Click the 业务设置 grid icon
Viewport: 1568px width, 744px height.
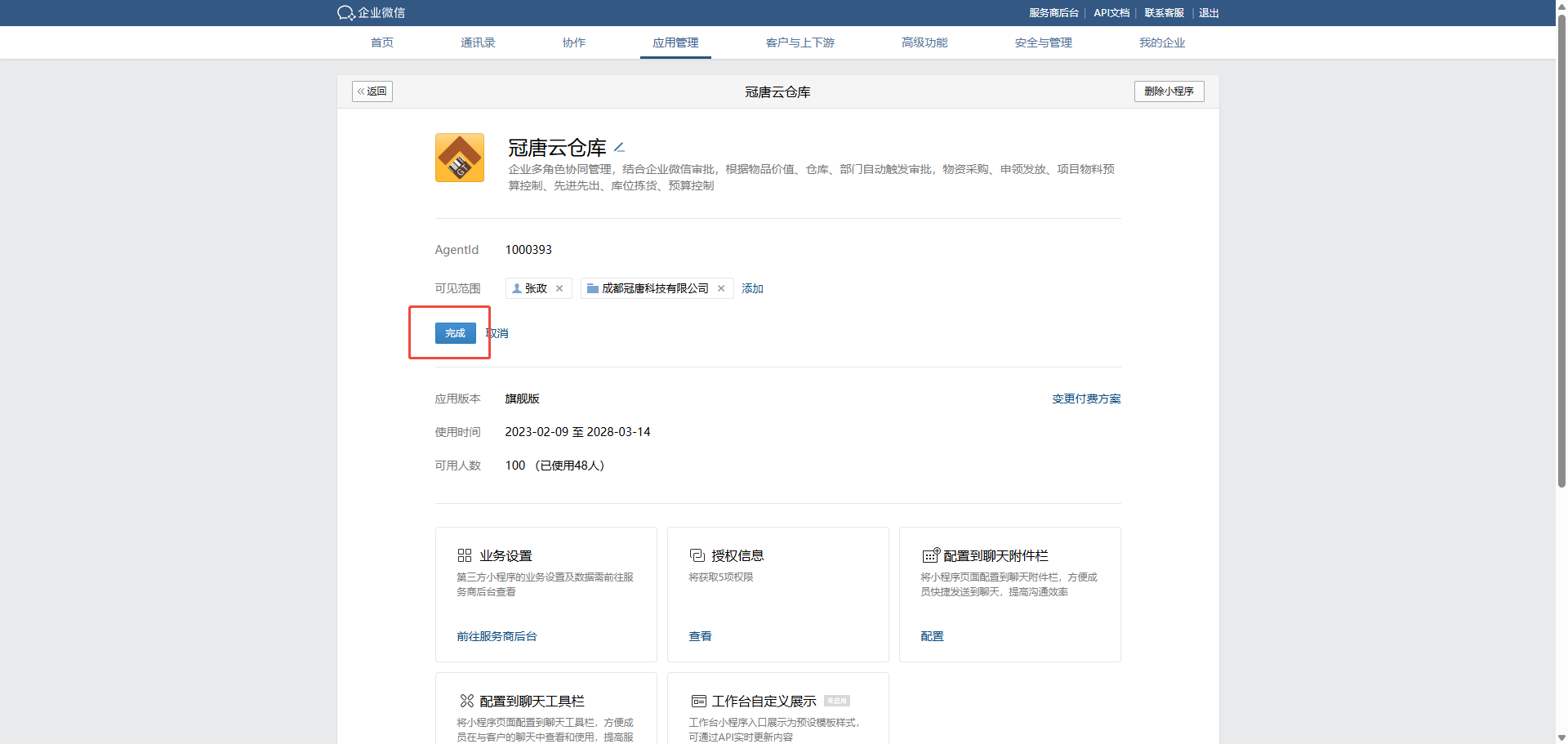465,555
